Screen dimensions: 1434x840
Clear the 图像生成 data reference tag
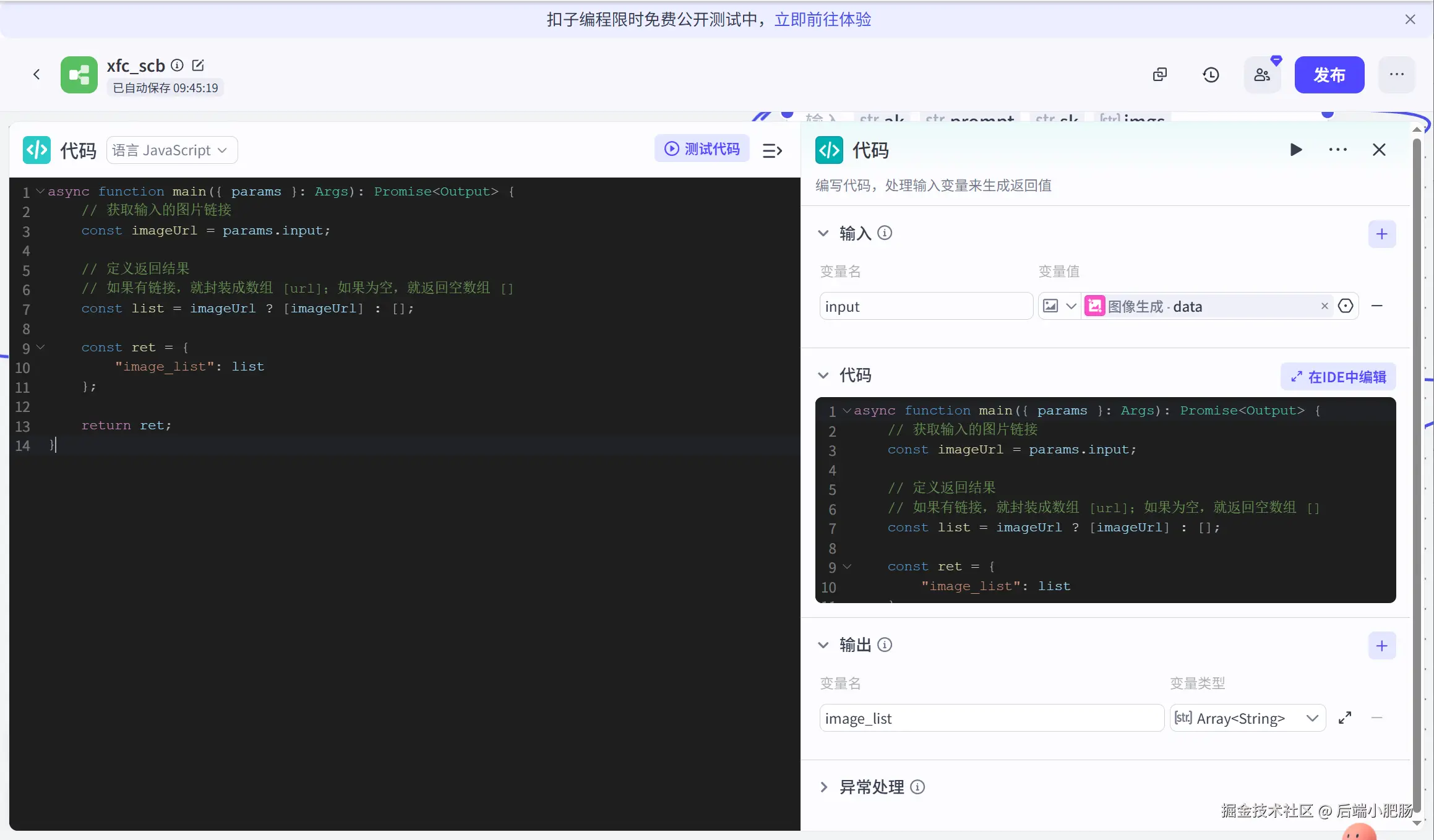[1325, 306]
